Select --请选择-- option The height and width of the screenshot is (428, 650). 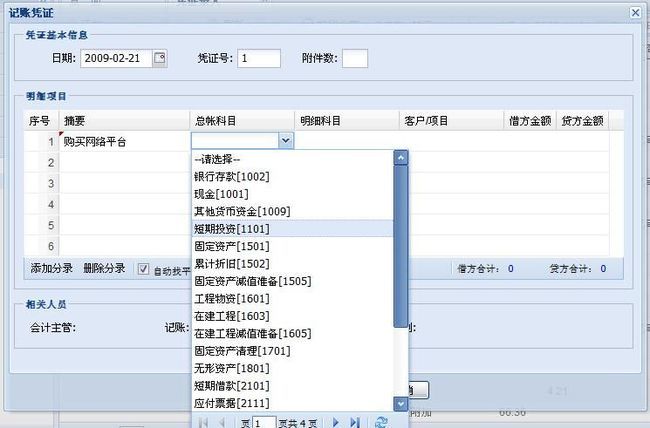click(x=292, y=159)
